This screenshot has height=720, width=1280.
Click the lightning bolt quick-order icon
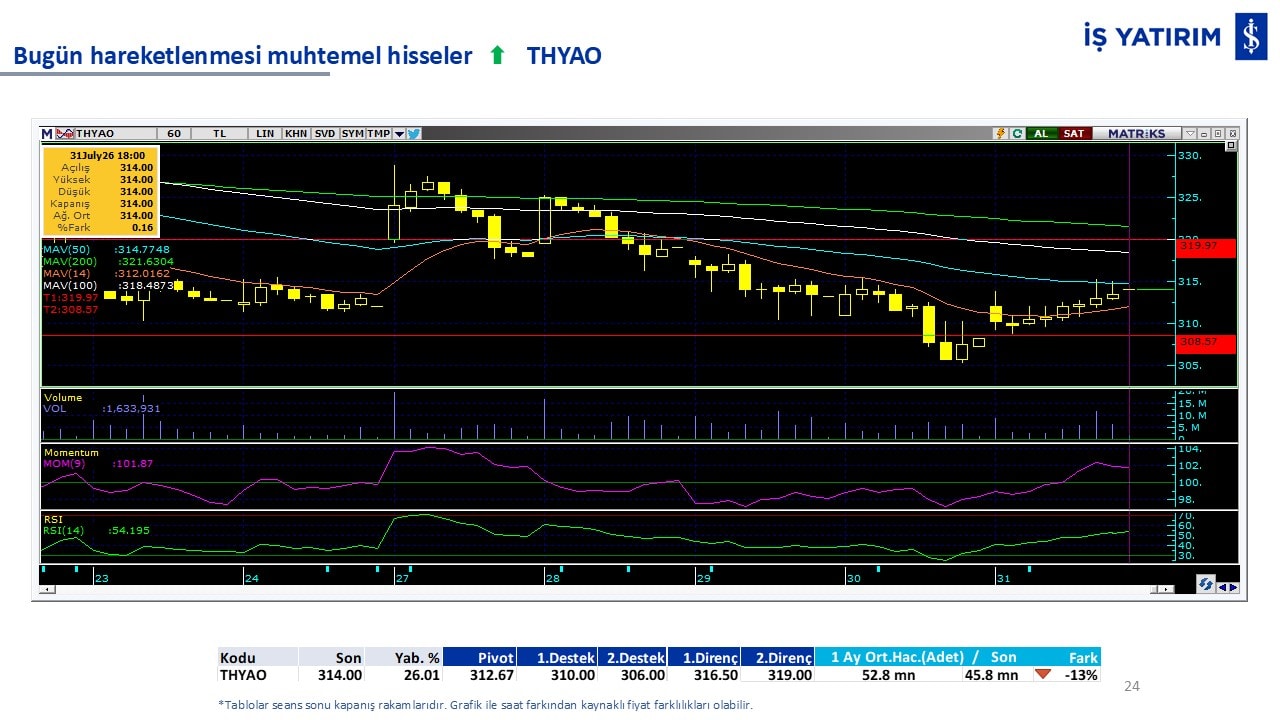[x=1000, y=133]
